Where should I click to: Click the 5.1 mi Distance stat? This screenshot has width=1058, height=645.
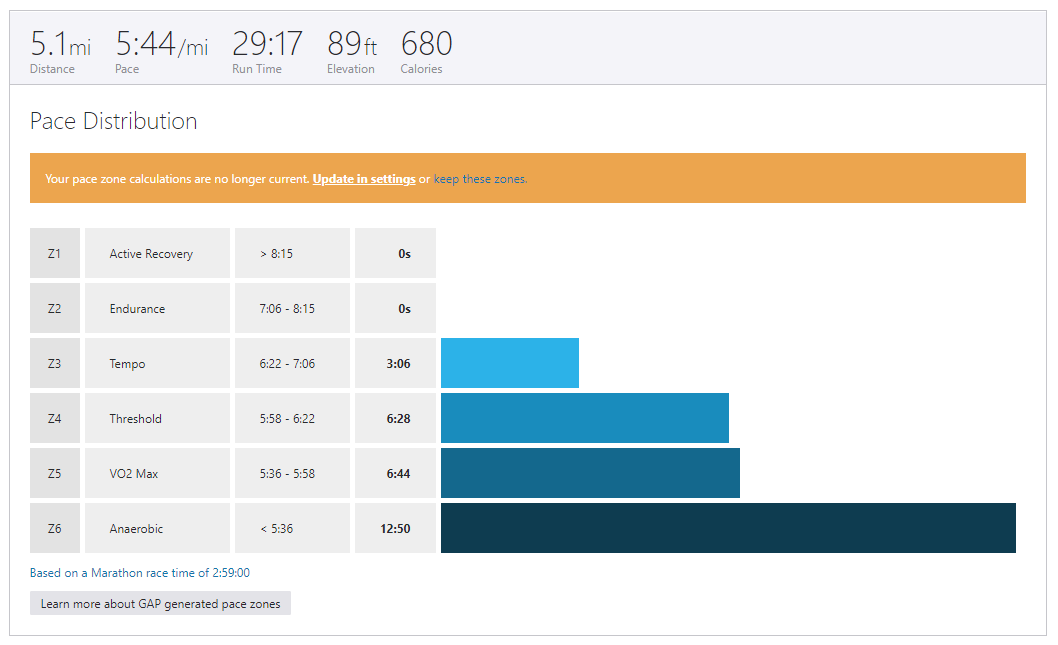[60, 51]
